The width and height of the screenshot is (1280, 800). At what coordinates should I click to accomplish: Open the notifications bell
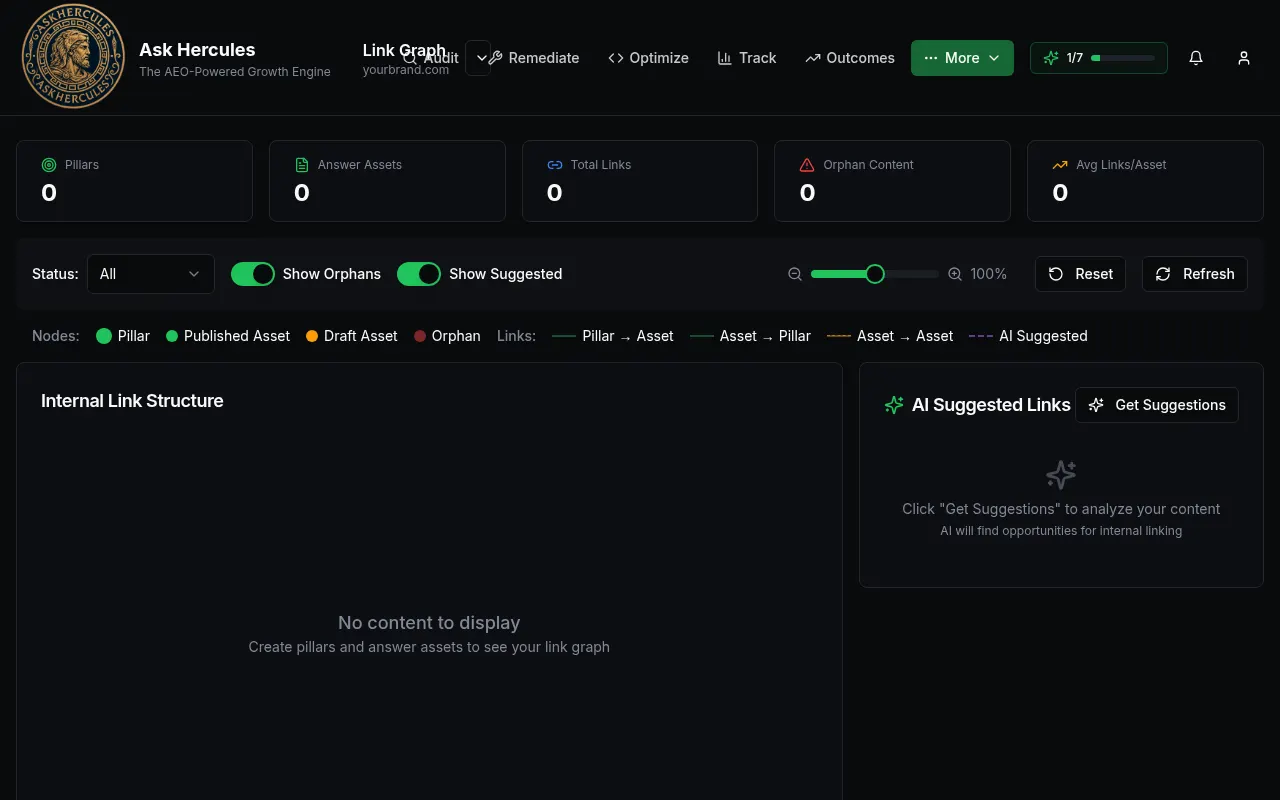[x=1196, y=58]
